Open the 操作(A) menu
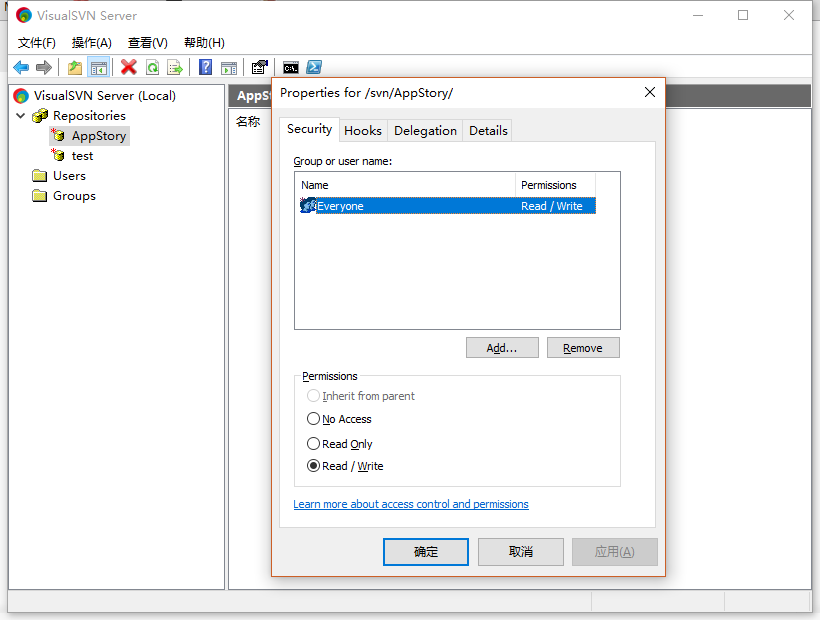This screenshot has height=620, width=820. tap(92, 42)
